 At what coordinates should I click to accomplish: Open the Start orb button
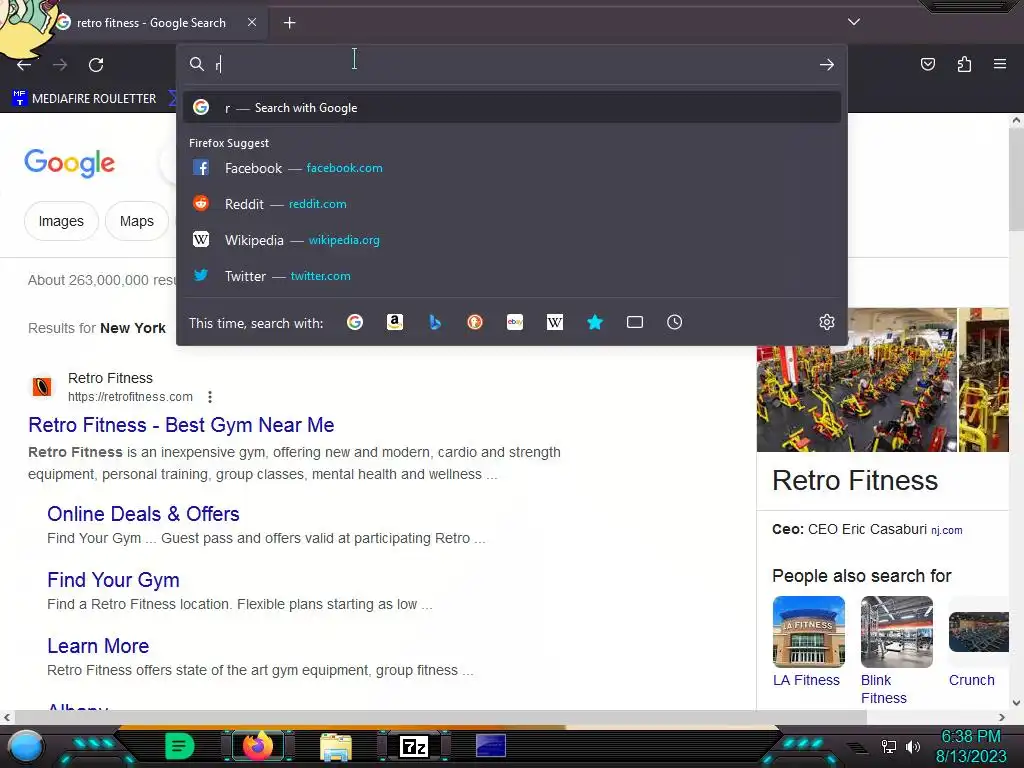click(26, 746)
